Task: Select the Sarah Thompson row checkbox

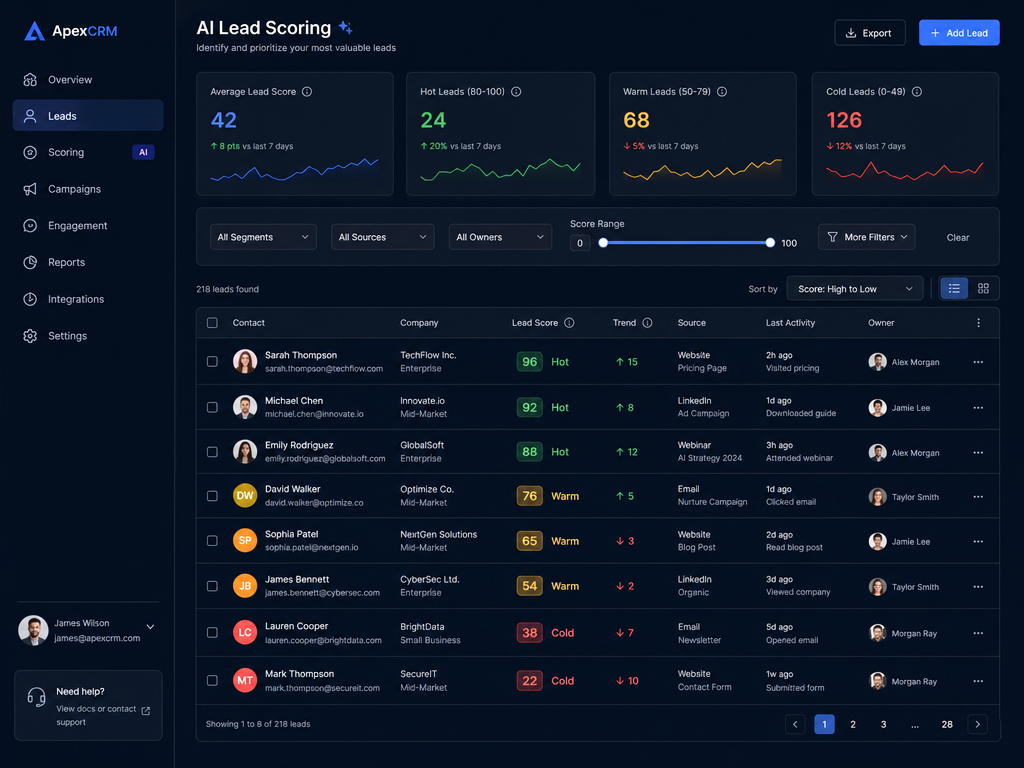Action: pos(212,362)
